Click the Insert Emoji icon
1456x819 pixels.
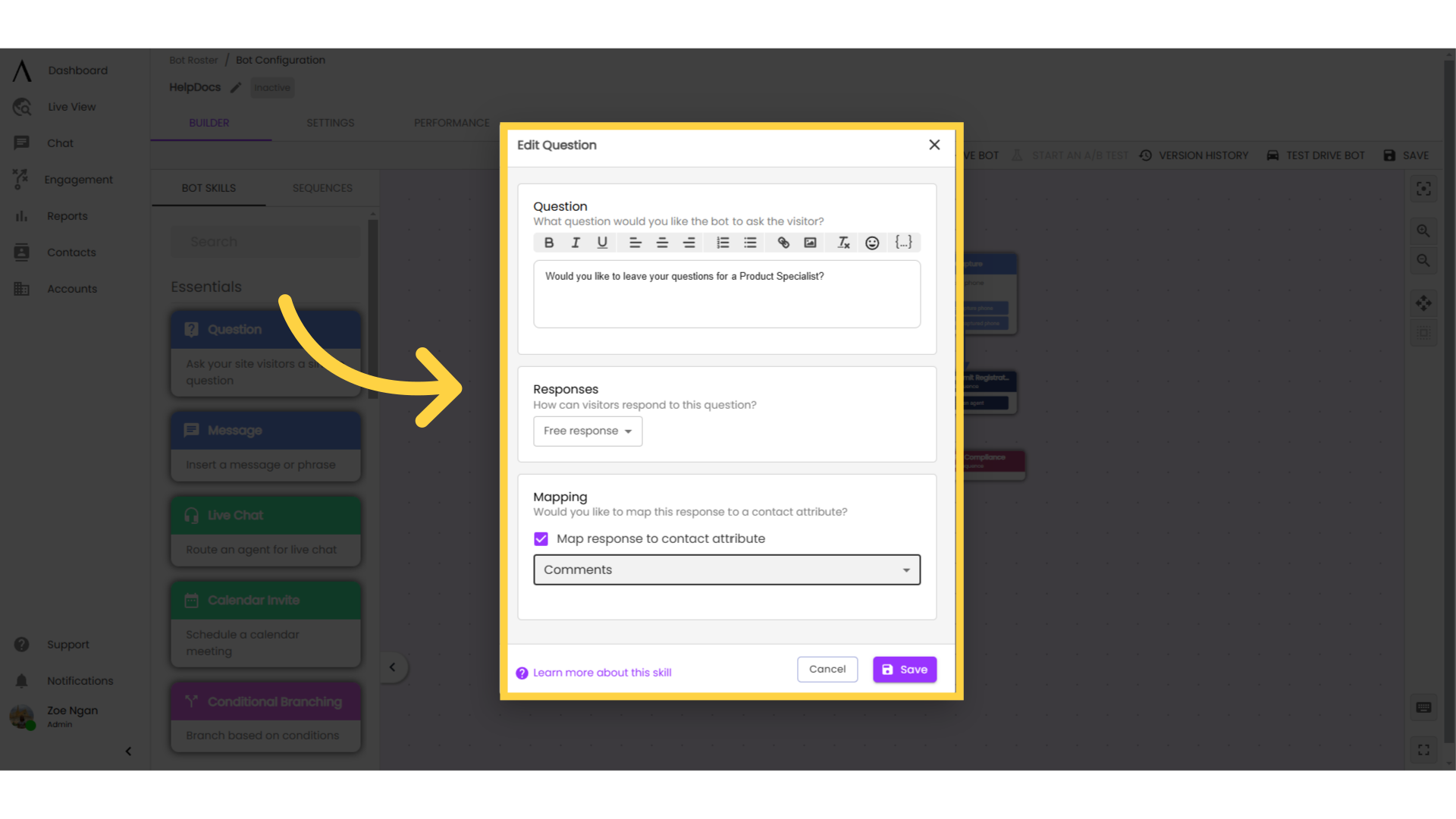tap(872, 243)
